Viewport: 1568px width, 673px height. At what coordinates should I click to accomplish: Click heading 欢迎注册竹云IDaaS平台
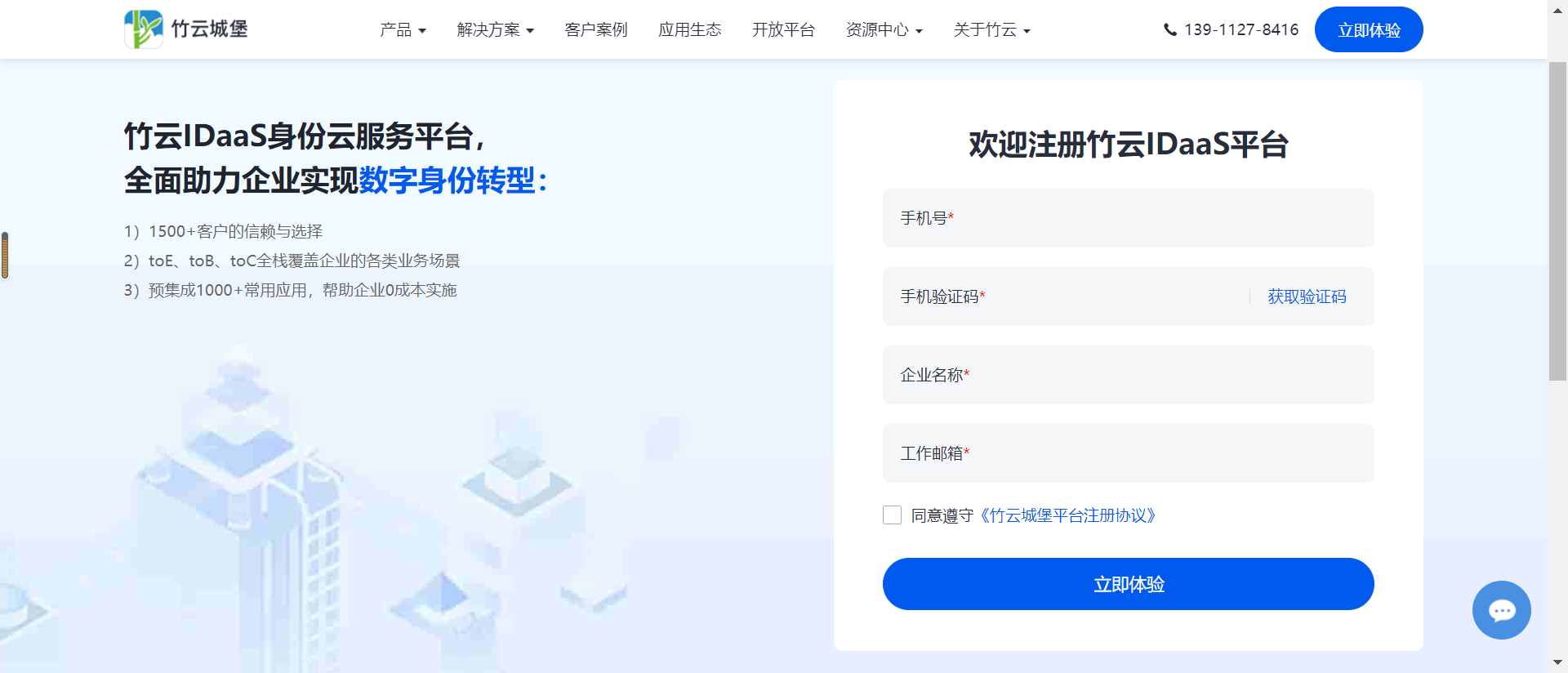[1128, 145]
